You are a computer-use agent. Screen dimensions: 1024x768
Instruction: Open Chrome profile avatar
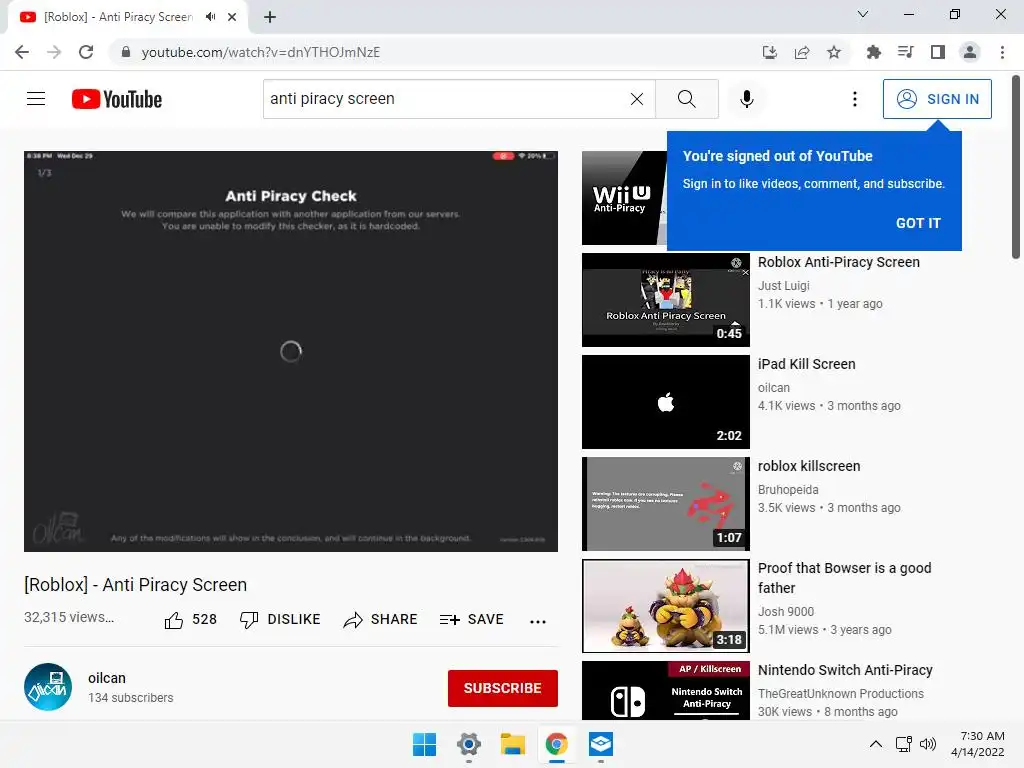click(x=970, y=52)
